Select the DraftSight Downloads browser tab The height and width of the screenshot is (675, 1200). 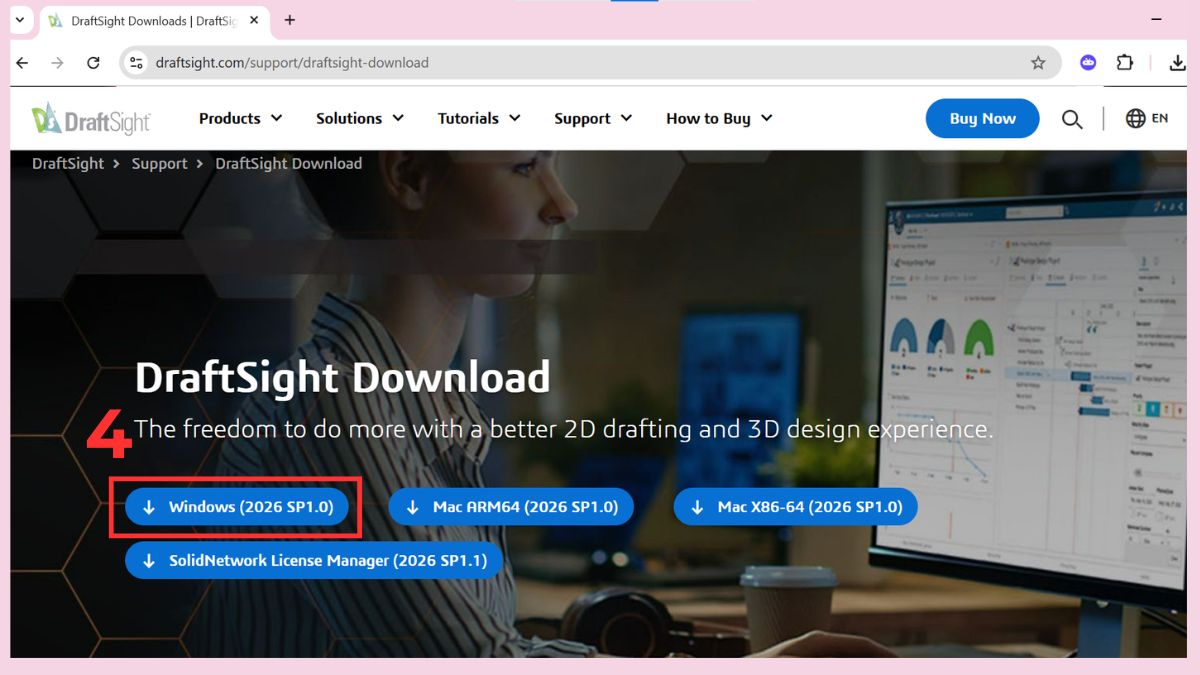(x=154, y=20)
